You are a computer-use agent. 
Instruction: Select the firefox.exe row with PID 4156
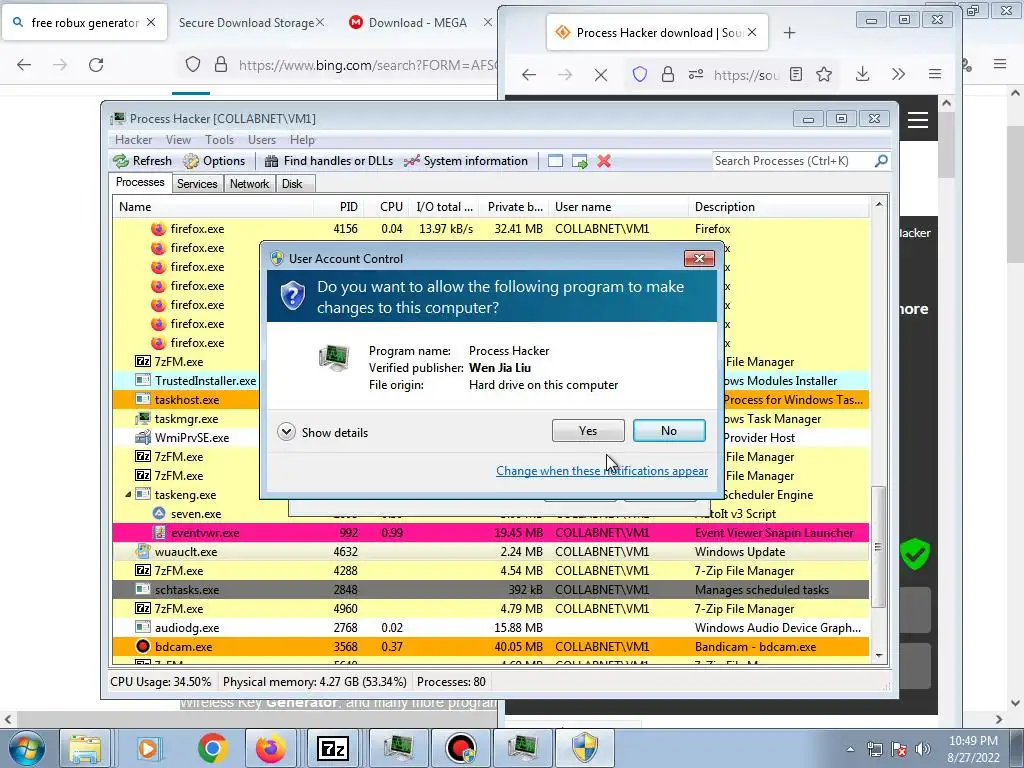click(x=490, y=229)
